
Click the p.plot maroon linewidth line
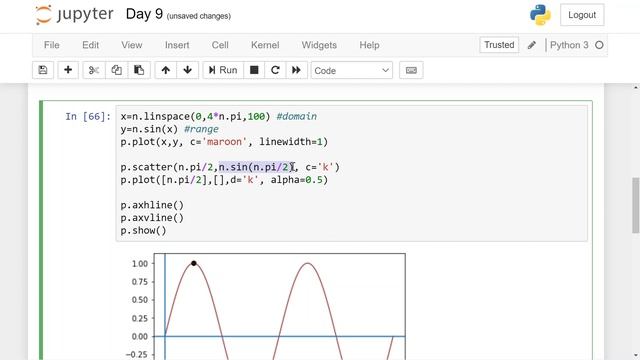[x=224, y=142]
